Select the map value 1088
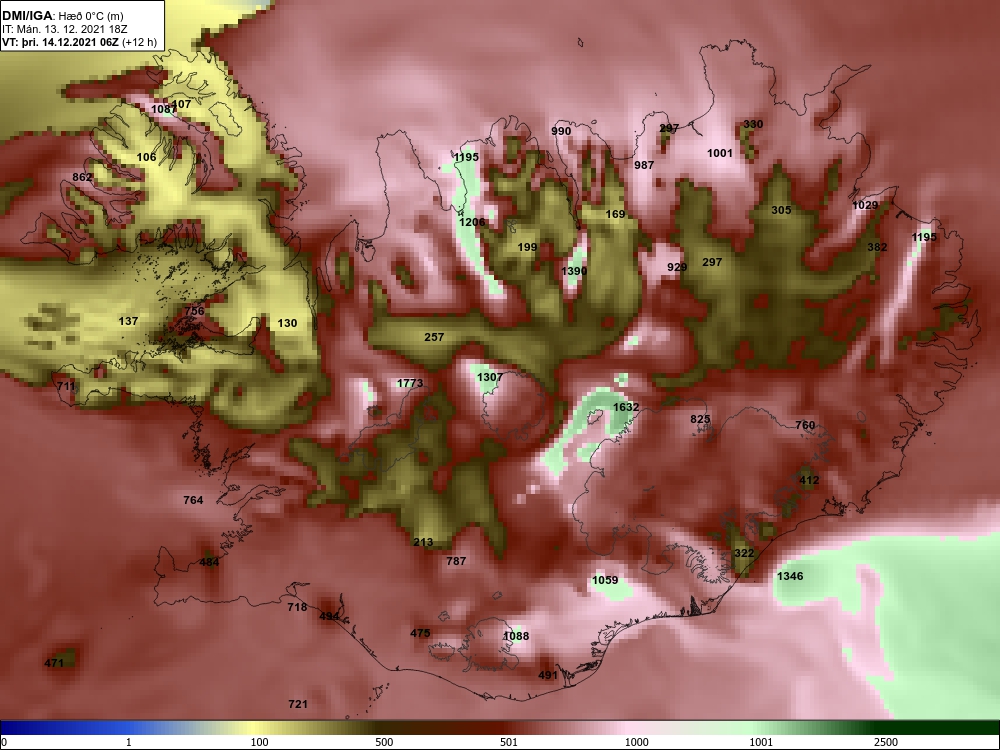The height and width of the screenshot is (750, 1000). 516,636
